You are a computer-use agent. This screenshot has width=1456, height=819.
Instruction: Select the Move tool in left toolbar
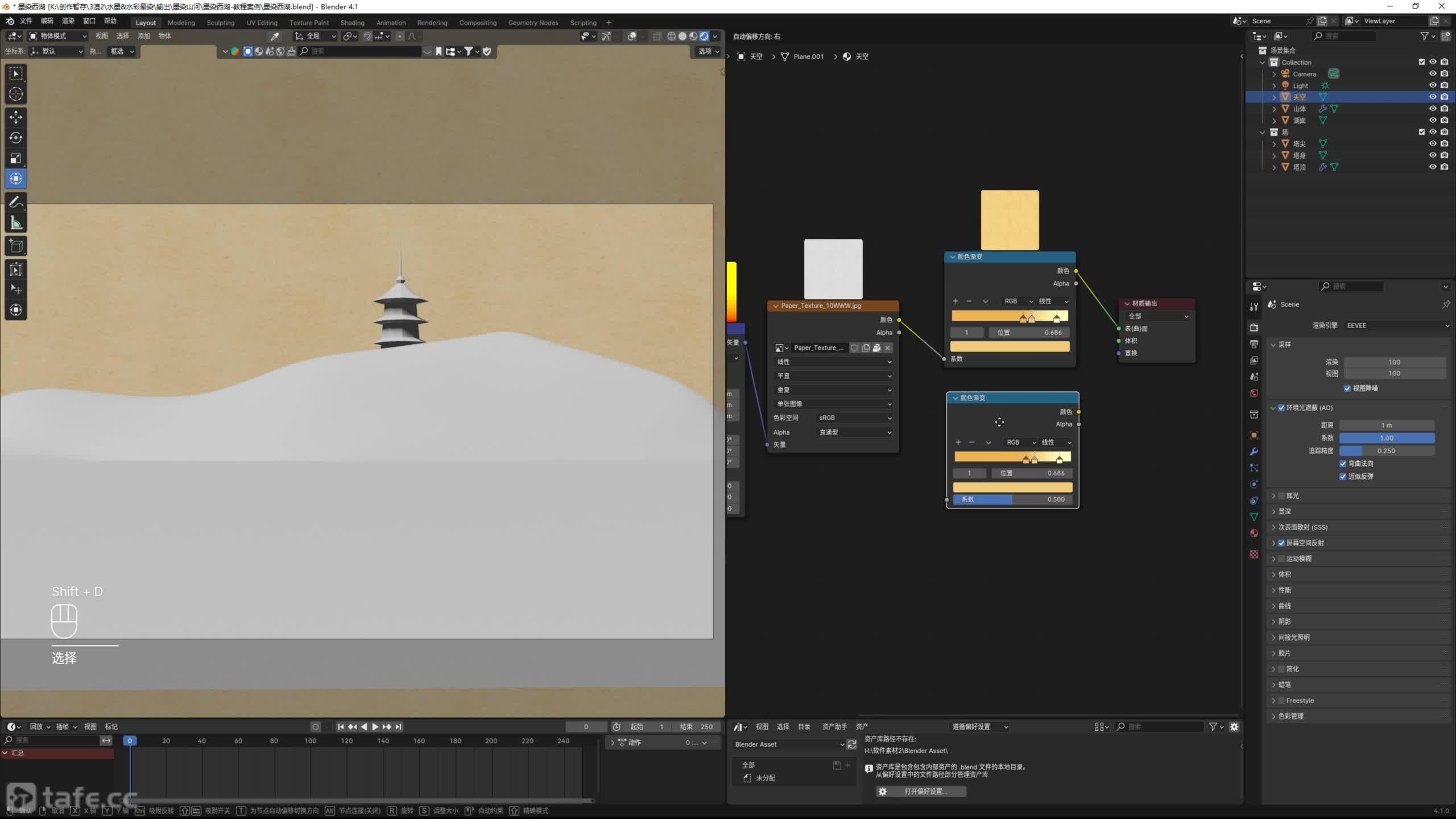point(16,117)
